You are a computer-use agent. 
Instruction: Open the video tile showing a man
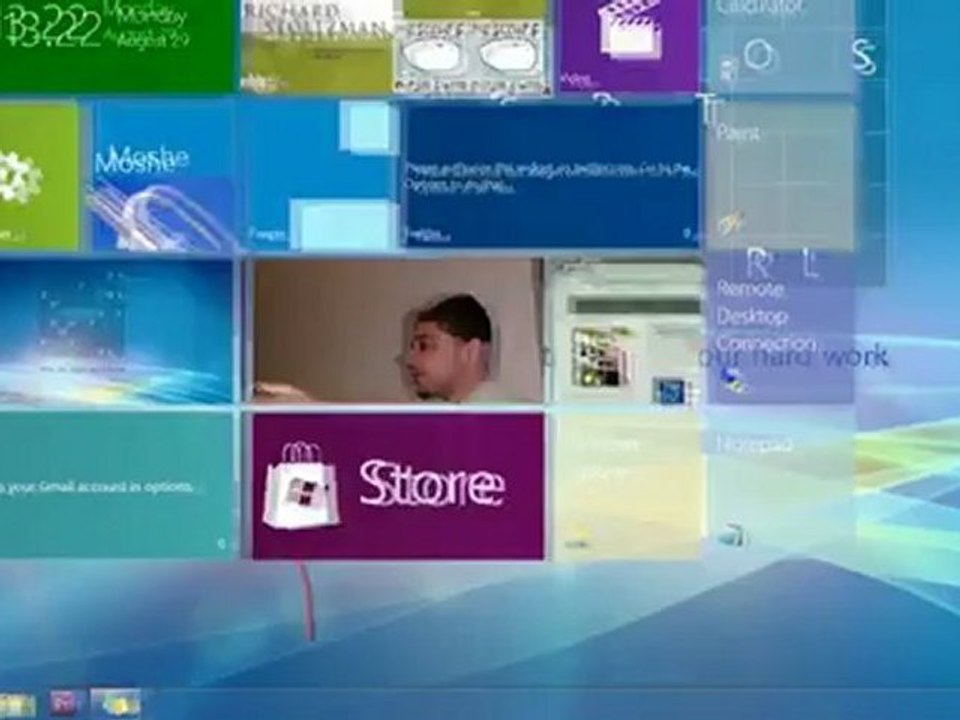[397, 331]
